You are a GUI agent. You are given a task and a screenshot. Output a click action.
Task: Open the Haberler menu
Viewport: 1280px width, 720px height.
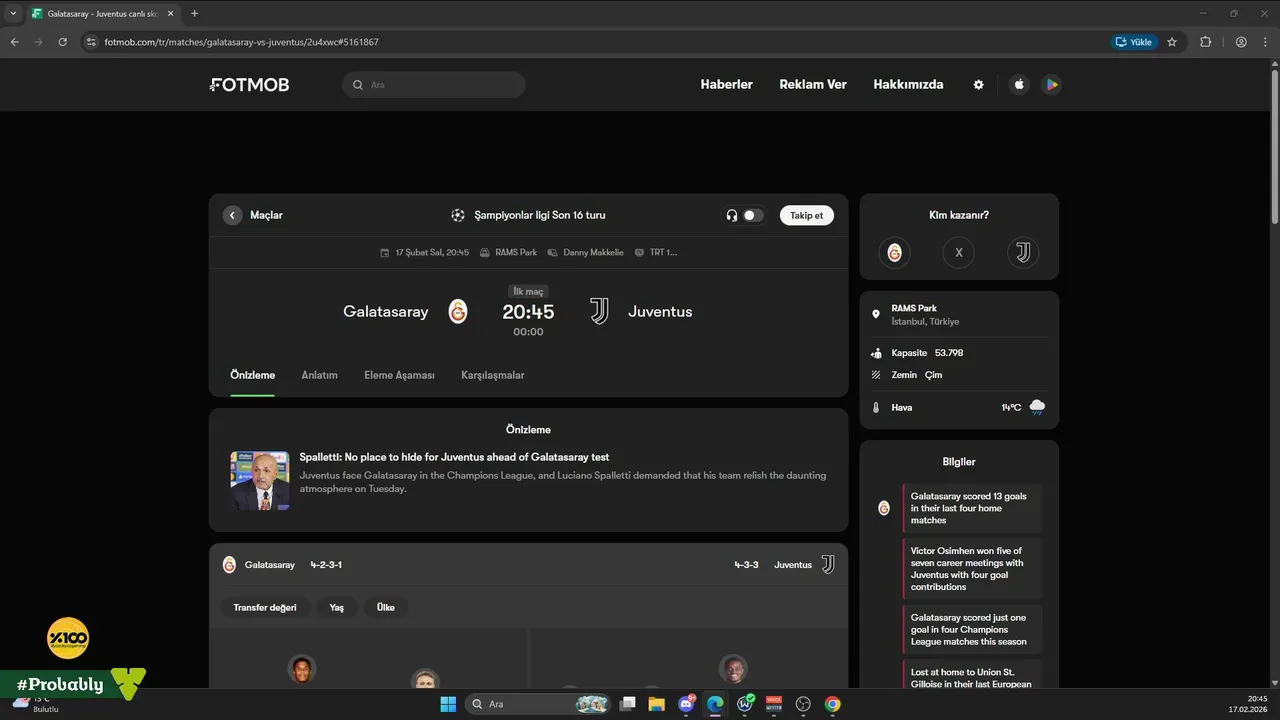point(727,85)
